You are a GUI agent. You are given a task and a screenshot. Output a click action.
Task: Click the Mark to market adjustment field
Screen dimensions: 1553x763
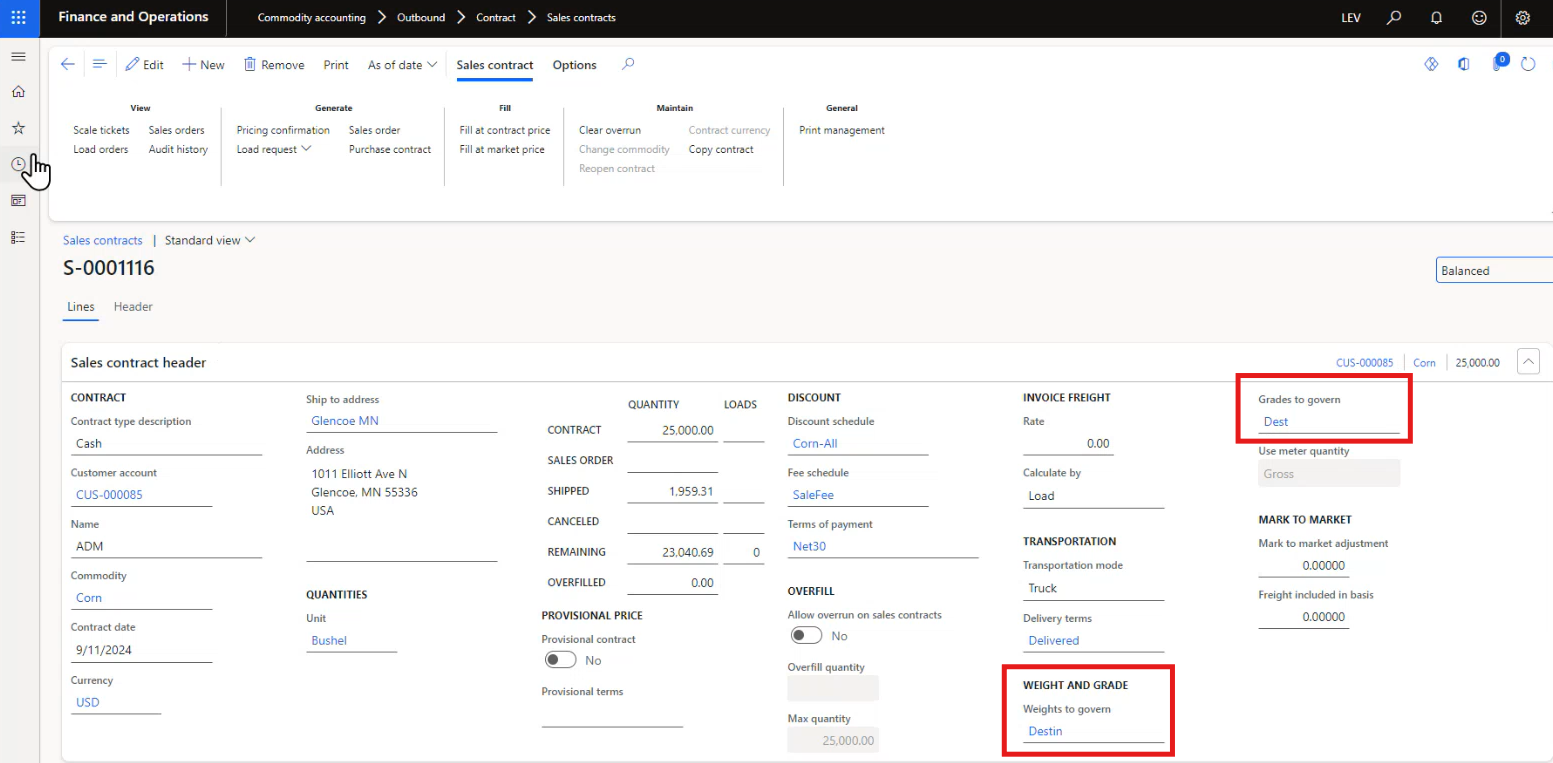point(1303,566)
